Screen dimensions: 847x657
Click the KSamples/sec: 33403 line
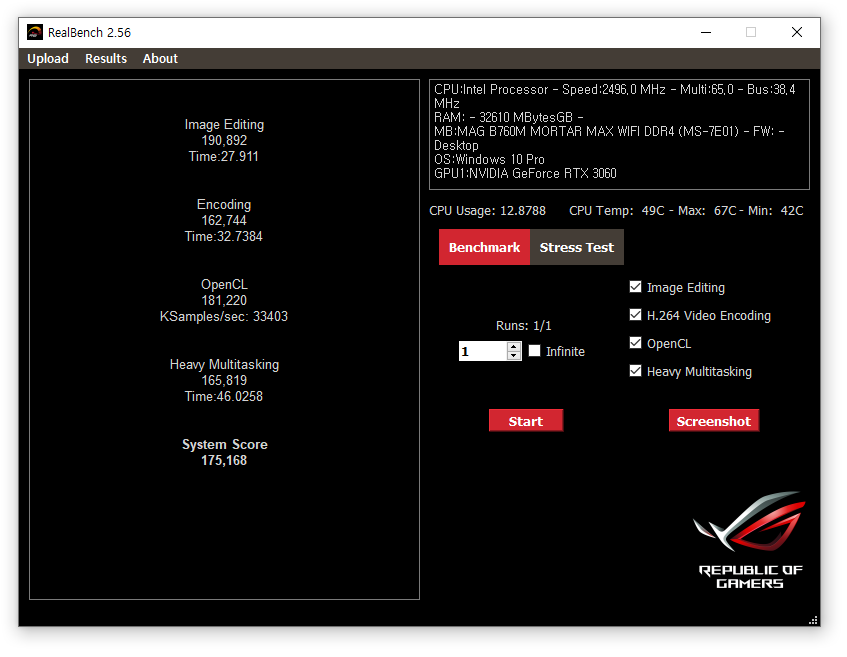click(224, 317)
